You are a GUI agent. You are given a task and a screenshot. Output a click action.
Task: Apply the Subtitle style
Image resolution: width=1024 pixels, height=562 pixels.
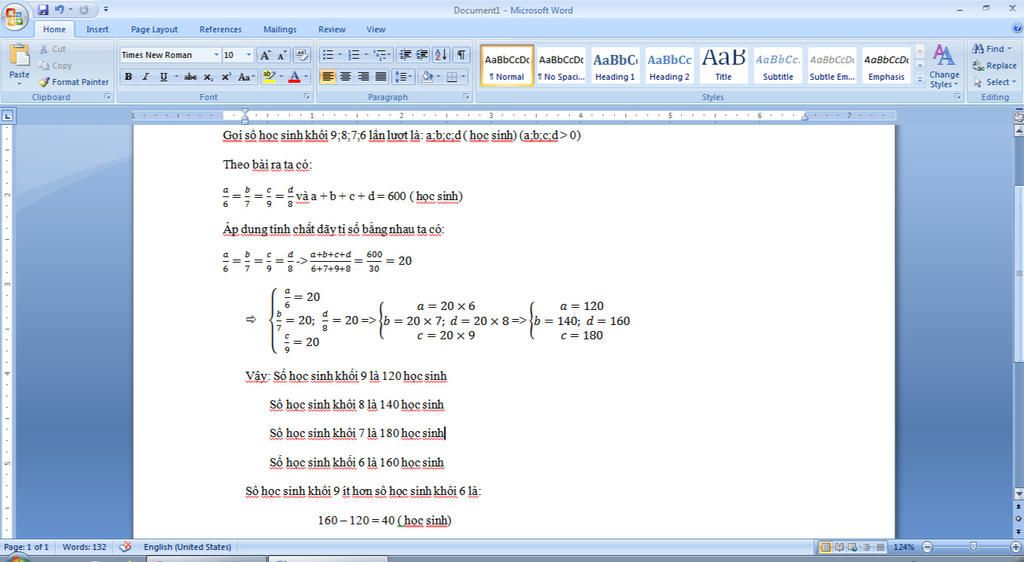click(x=778, y=65)
